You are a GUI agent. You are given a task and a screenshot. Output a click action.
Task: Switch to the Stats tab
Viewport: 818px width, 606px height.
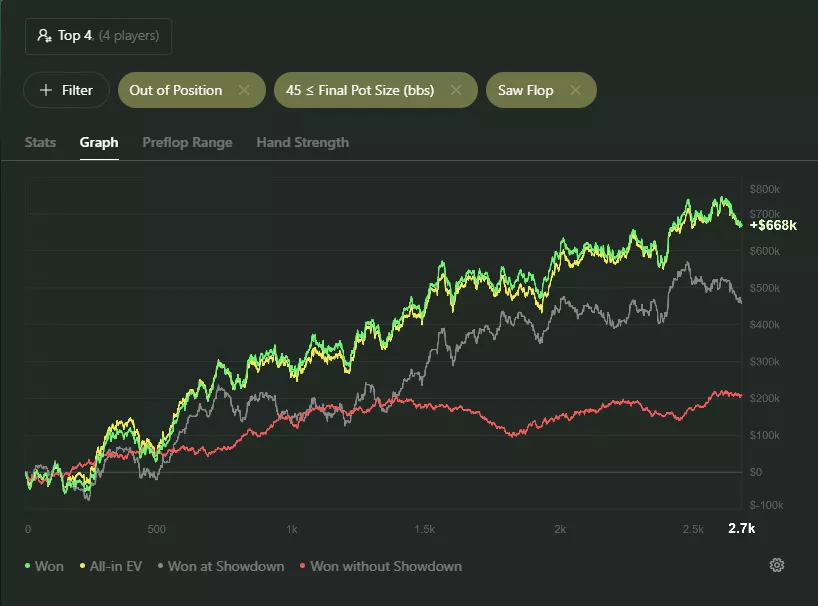40,142
